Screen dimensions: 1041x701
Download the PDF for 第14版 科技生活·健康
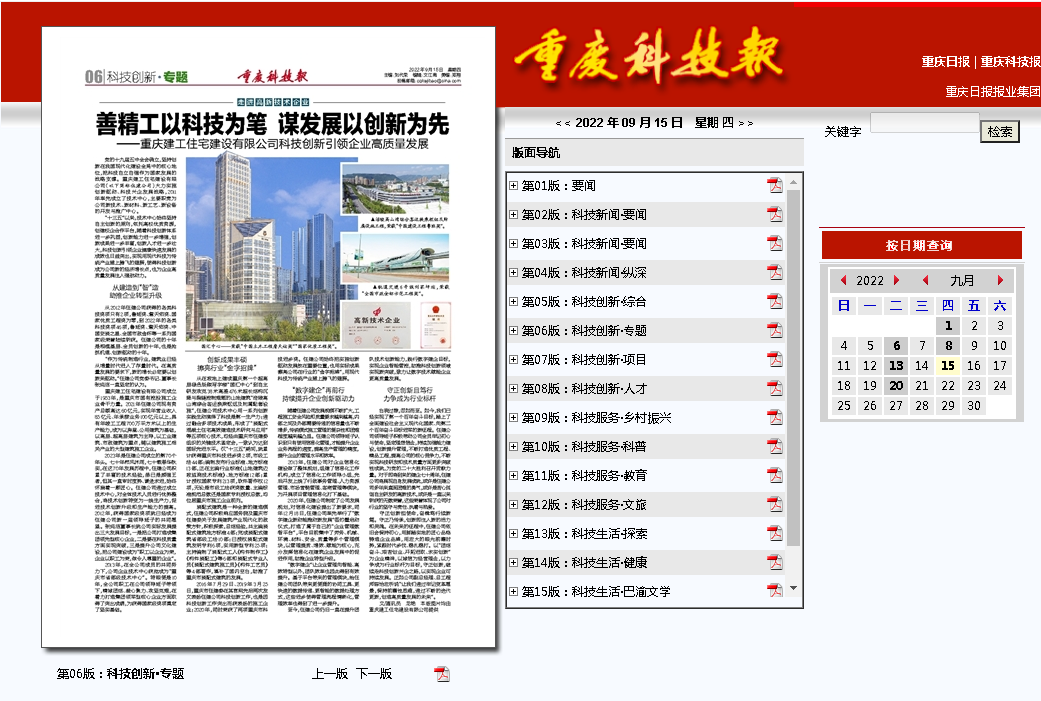775,562
